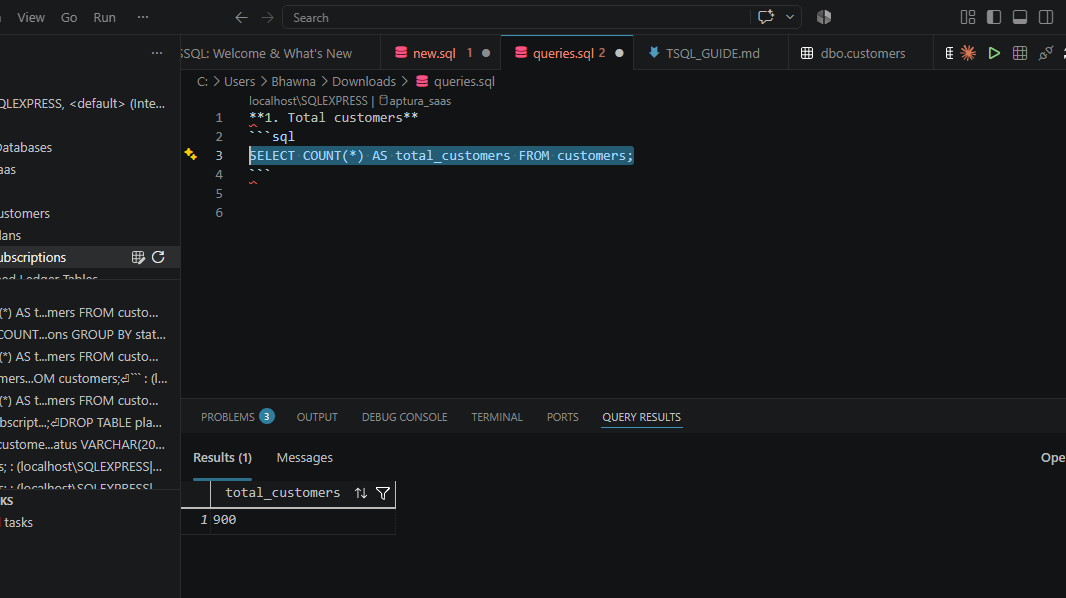The height and width of the screenshot is (598, 1066).
Task: Open Copilot chat from the title bar
Action: (x=766, y=17)
